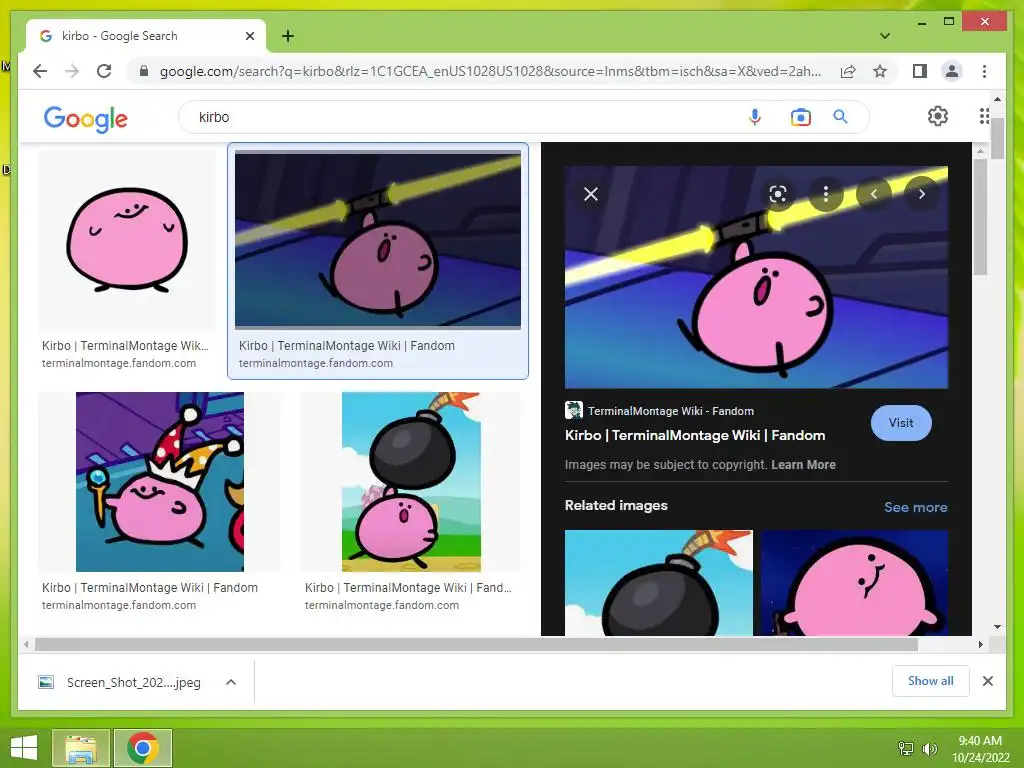Expand the Screen_Shot download options chevron

click(231, 682)
